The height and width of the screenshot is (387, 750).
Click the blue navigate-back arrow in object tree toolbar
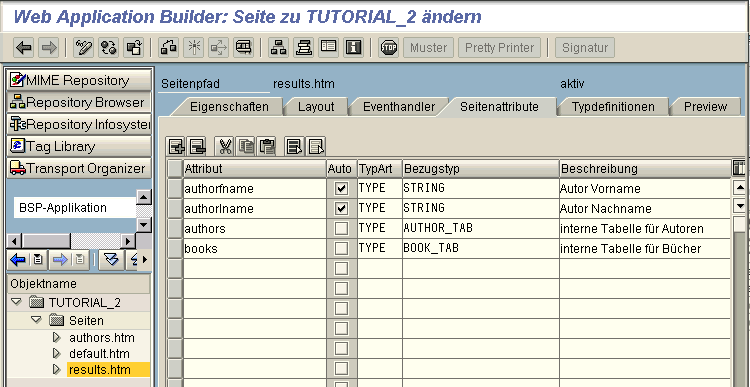(x=18, y=260)
